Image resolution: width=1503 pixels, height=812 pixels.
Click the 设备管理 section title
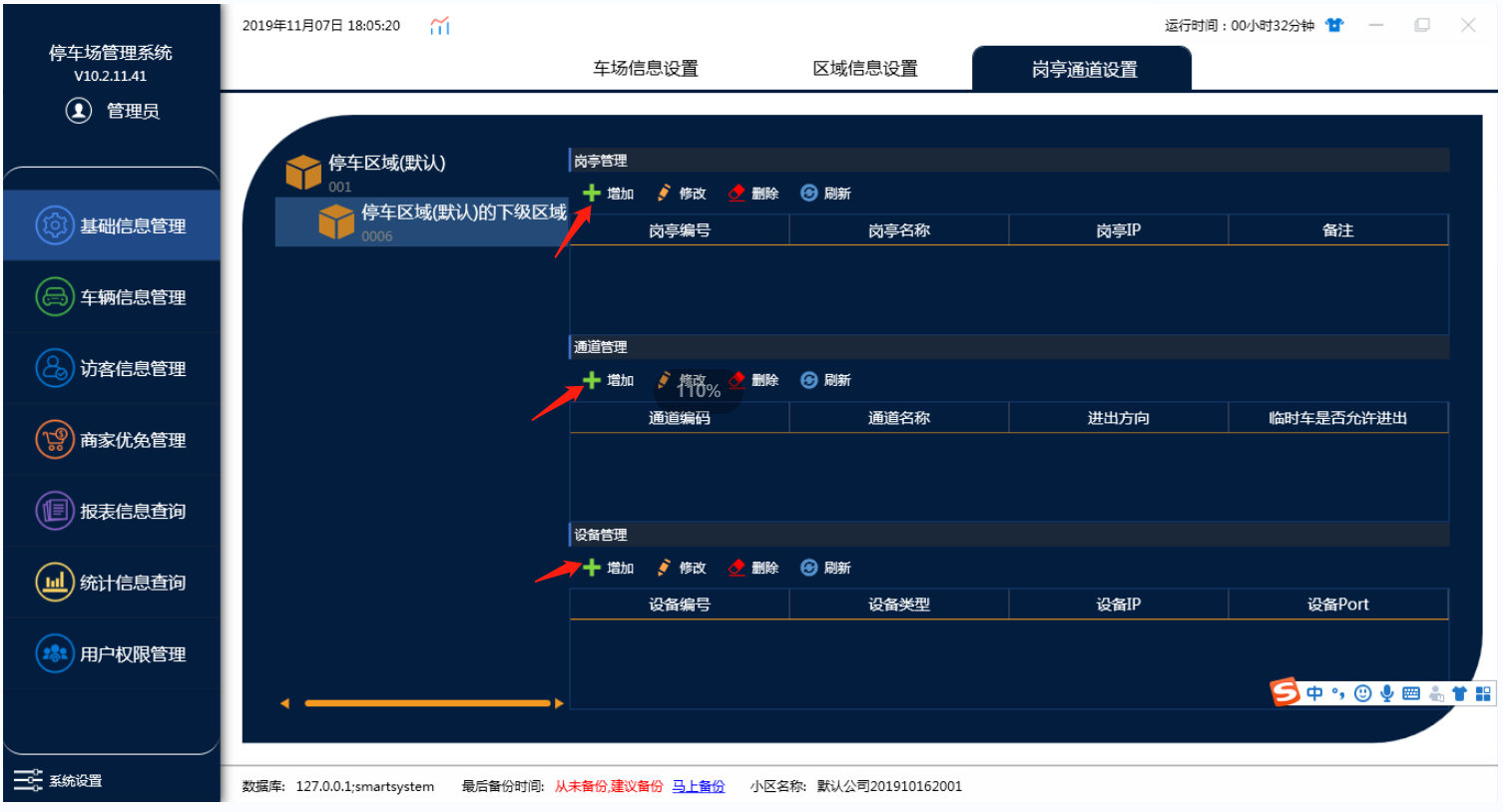coord(601,535)
